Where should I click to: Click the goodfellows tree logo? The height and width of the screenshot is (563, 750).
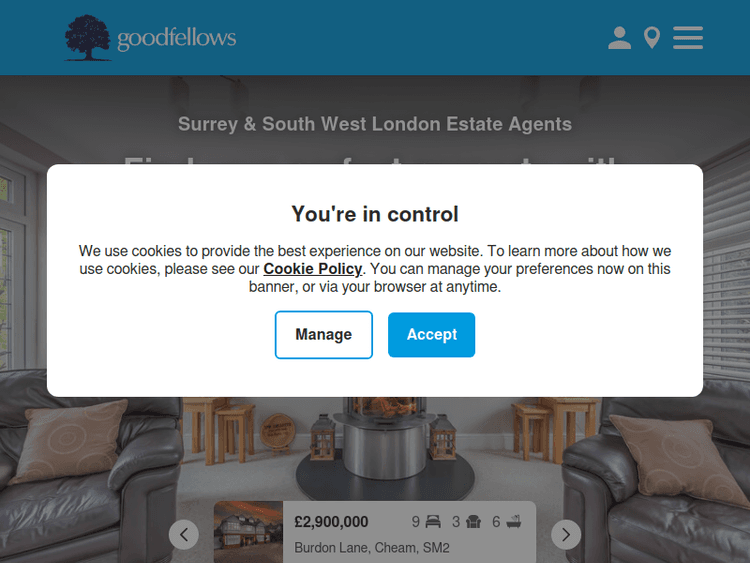tap(88, 38)
